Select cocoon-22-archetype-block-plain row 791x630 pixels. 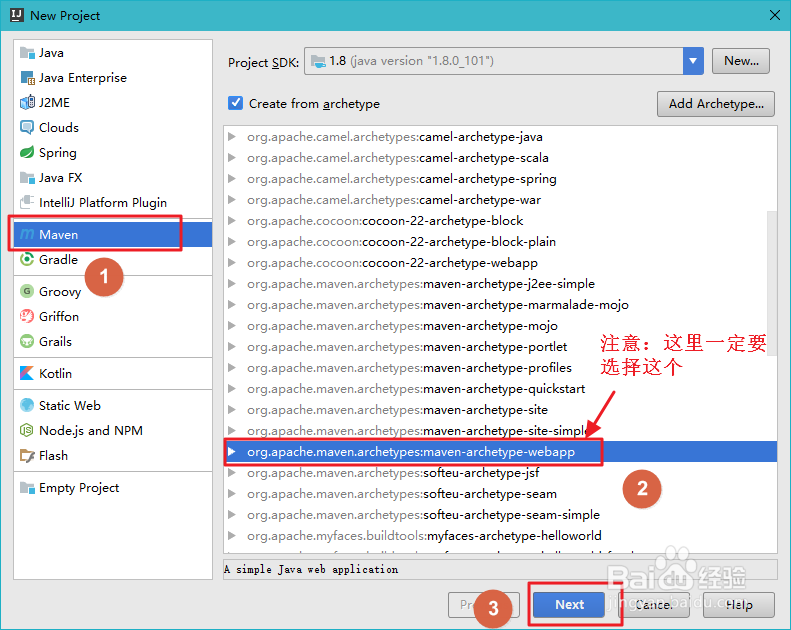pyautogui.click(x=500, y=242)
